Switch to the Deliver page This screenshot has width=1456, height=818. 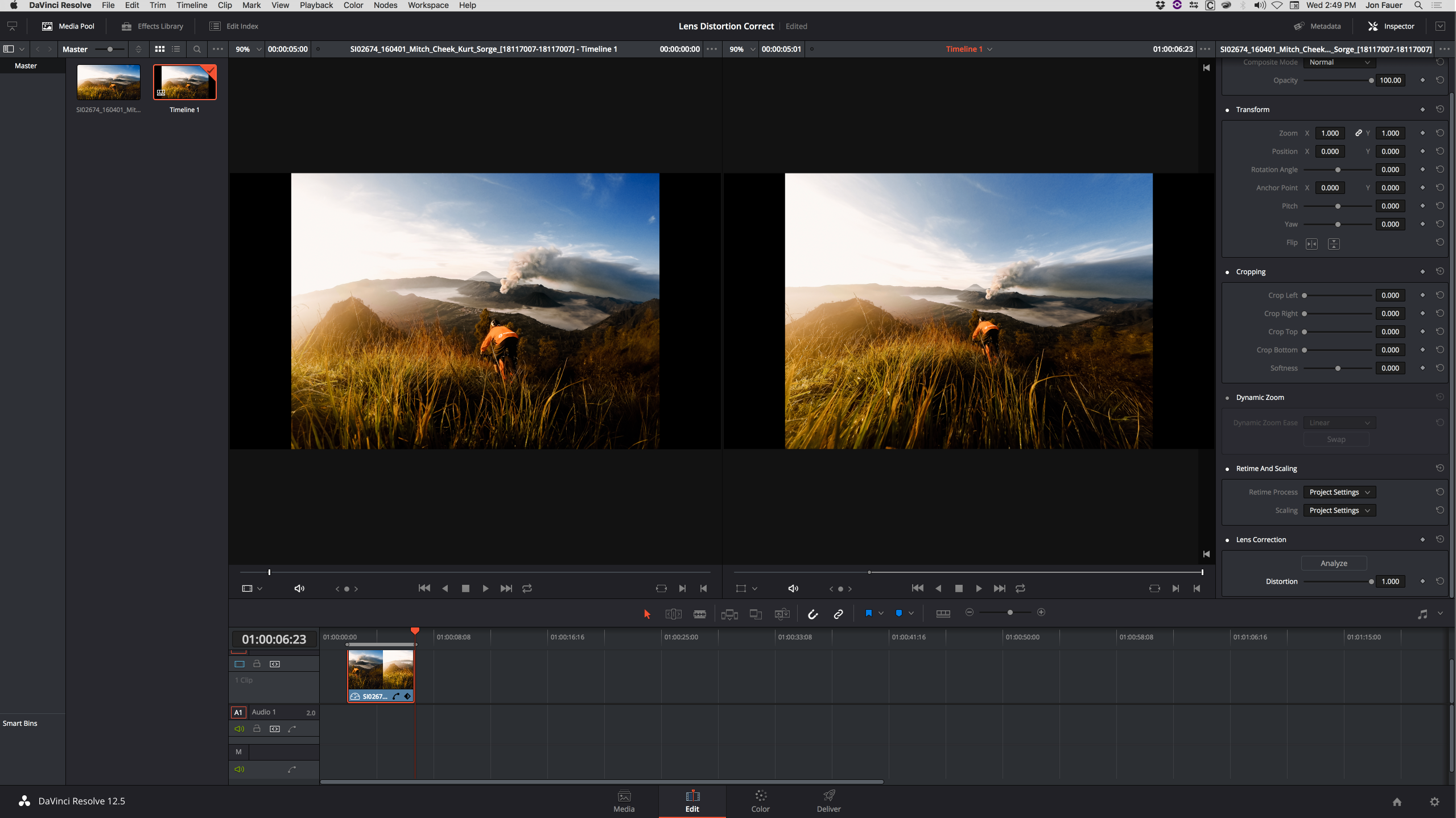[x=828, y=801]
